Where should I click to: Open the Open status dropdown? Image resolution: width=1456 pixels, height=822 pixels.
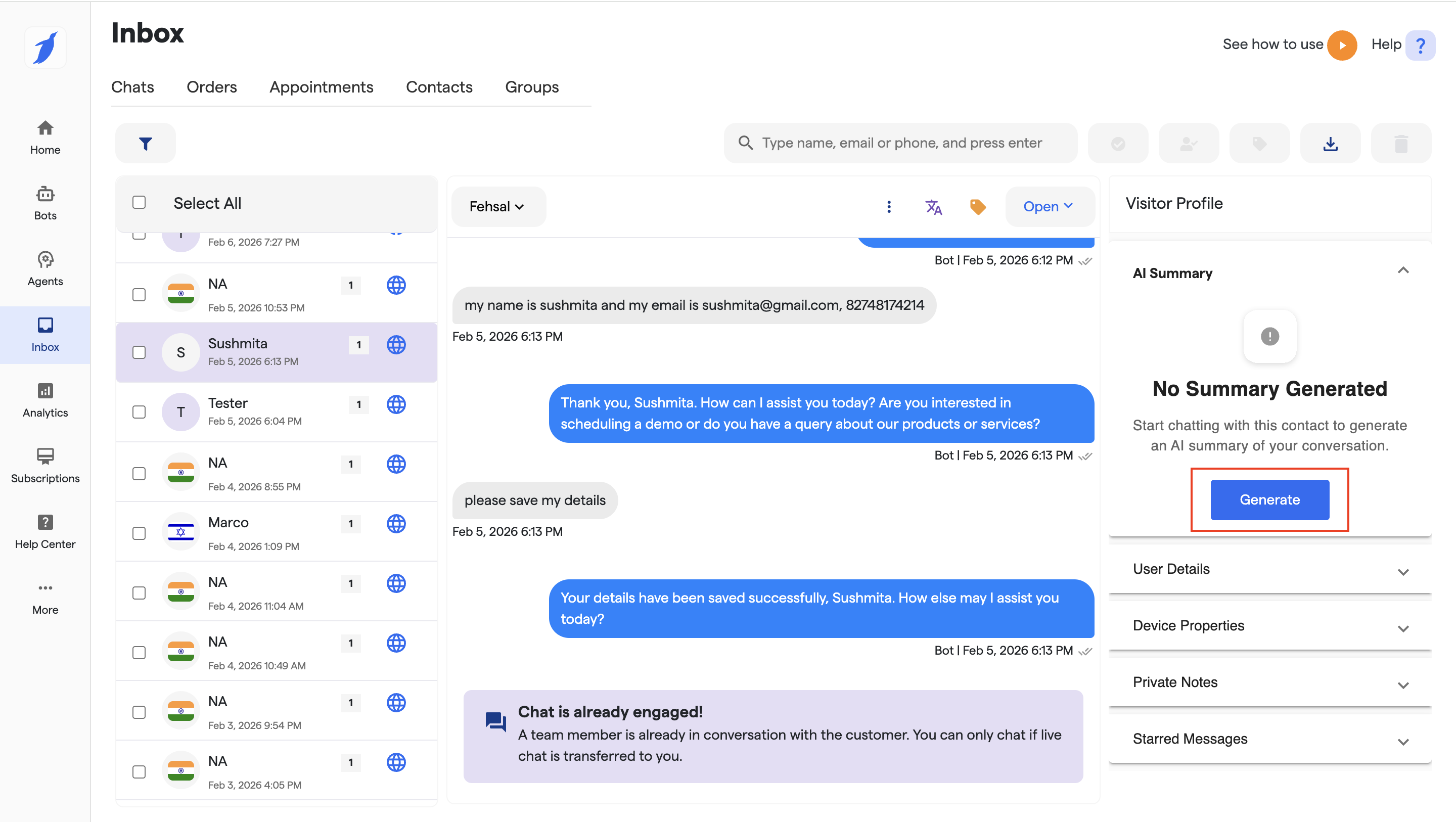pos(1048,207)
